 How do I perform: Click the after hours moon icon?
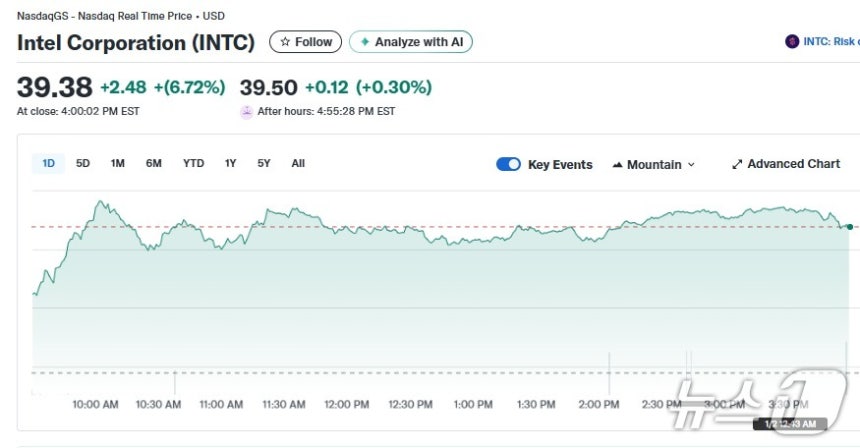[246, 111]
